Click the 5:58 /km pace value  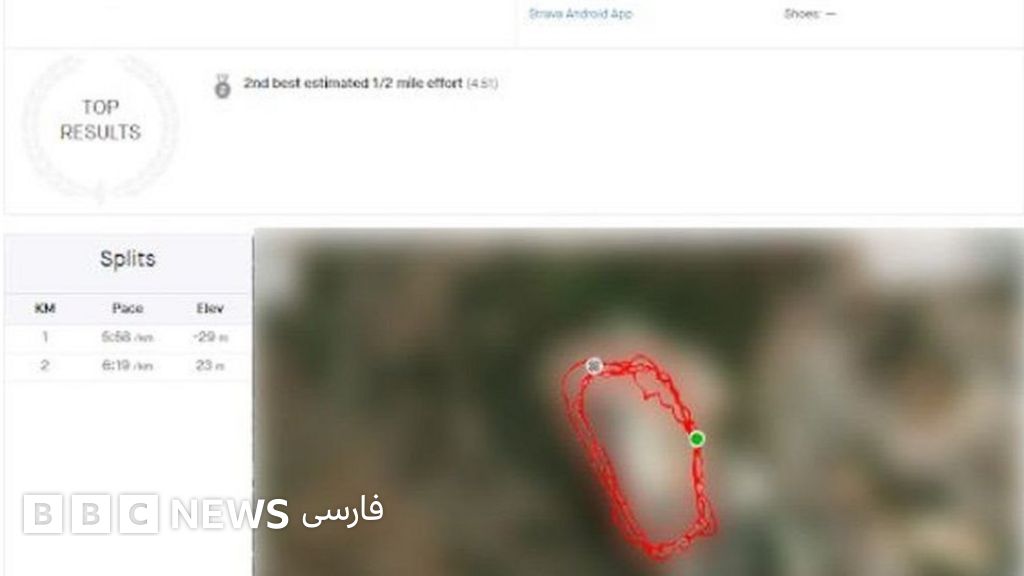(127, 337)
